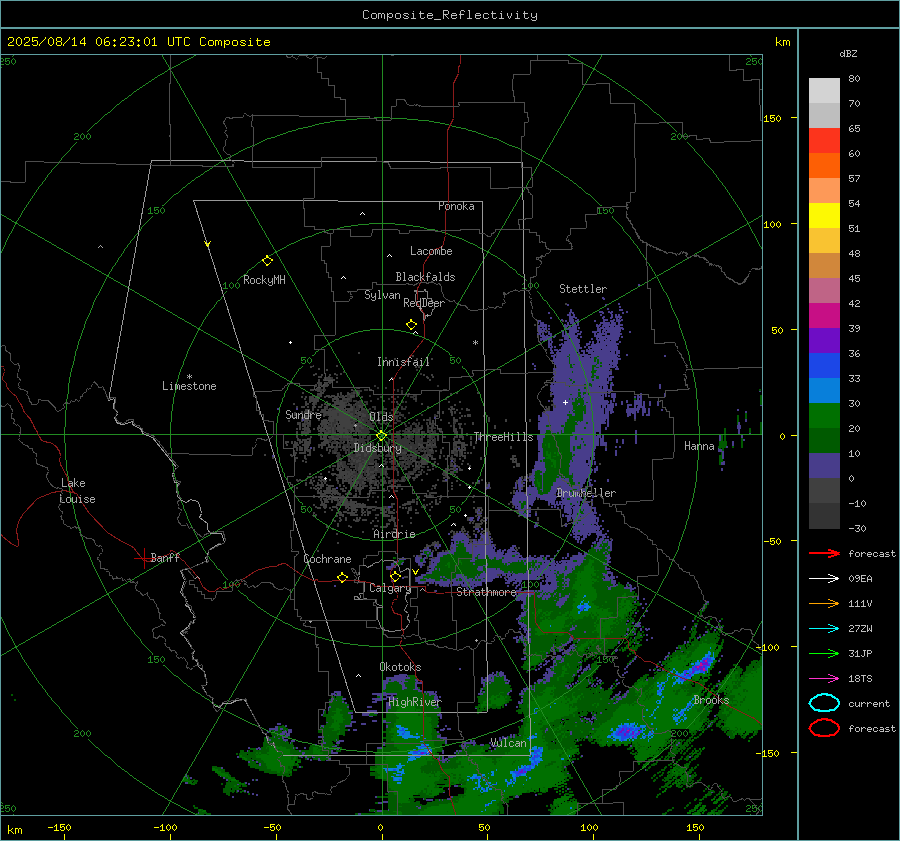Image resolution: width=900 pixels, height=841 pixels.
Task: Click the yellow diamond marker below RedDeer
Action: 412,325
